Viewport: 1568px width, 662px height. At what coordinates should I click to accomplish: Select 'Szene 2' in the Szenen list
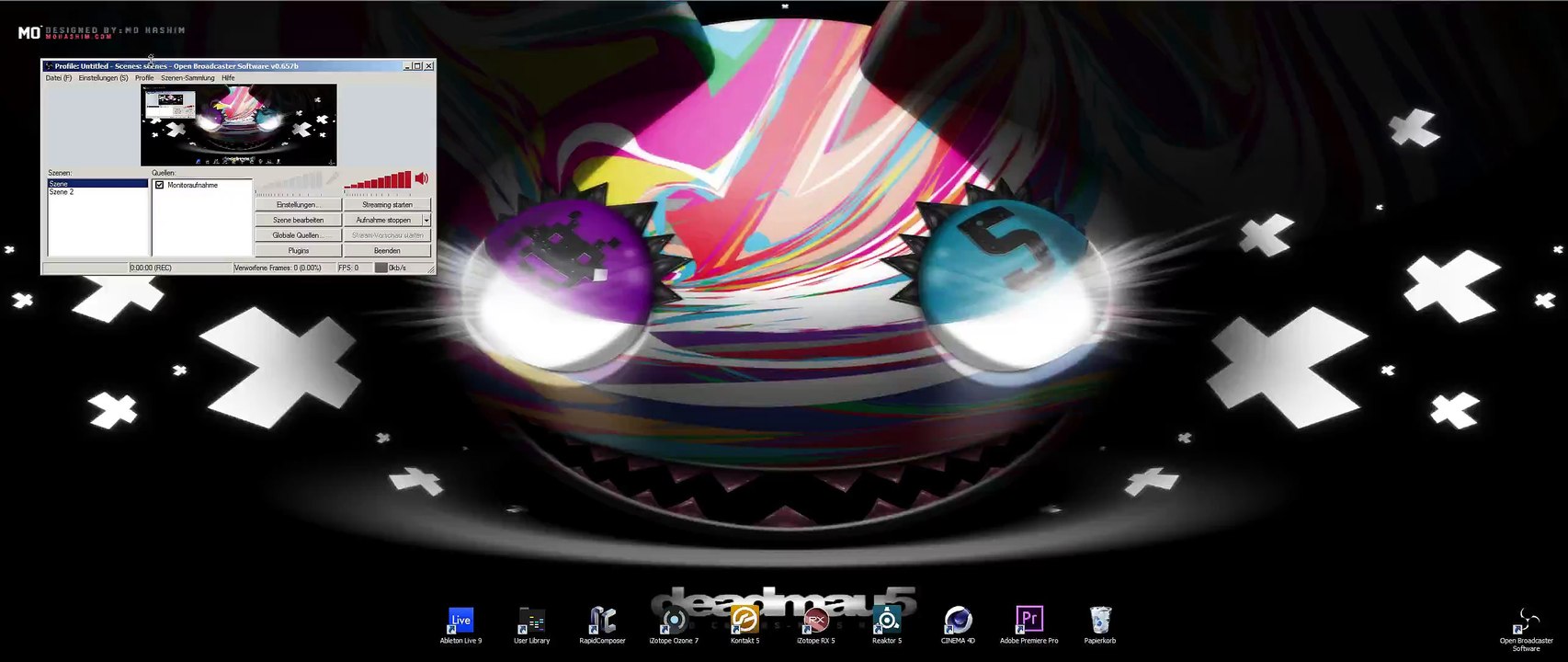tap(97, 192)
